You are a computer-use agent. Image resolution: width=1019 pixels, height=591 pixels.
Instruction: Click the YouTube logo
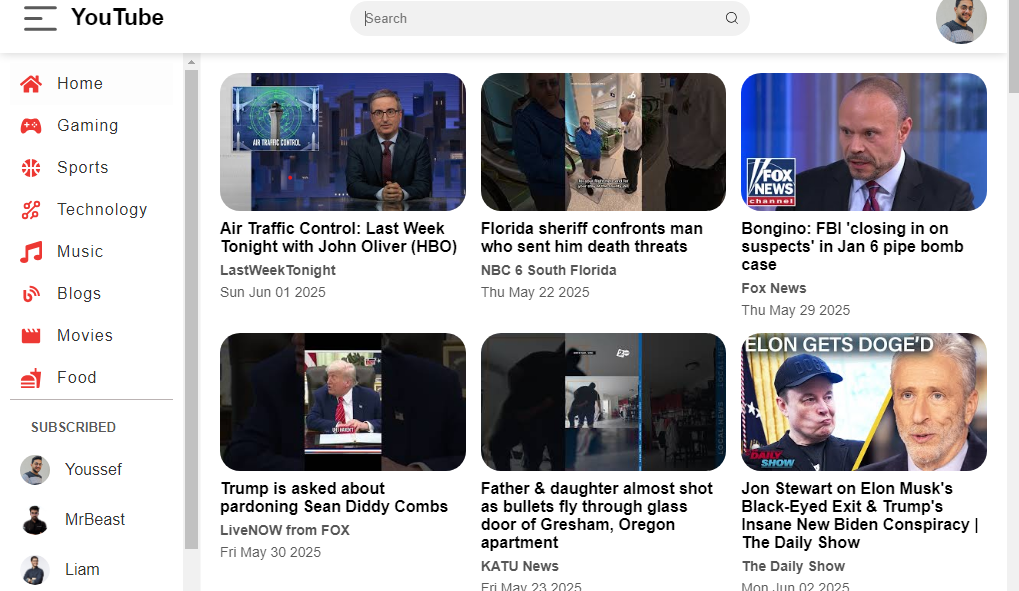click(116, 17)
